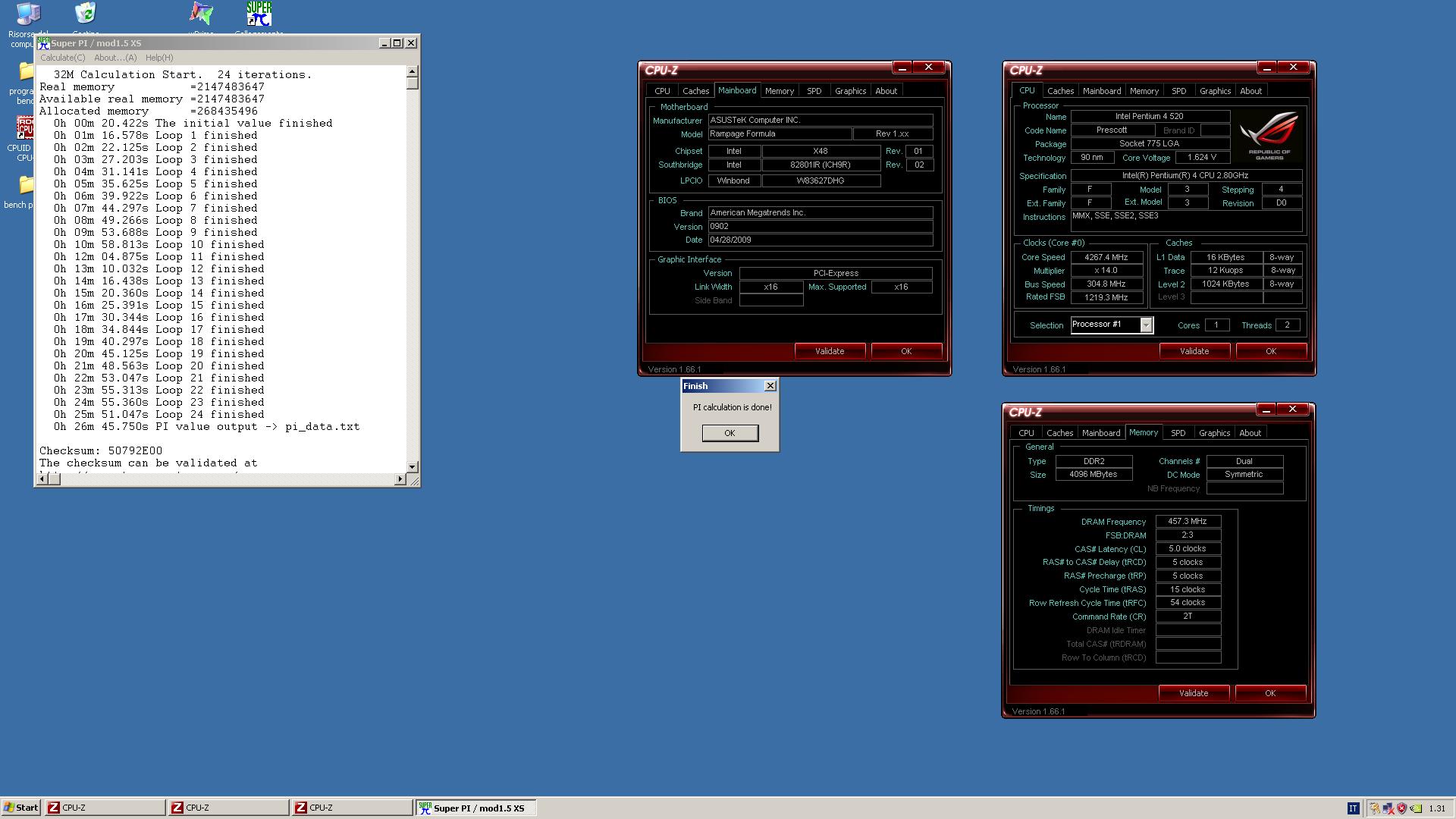Open Memory tab in Mainboard CPU-Z window
Image resolution: width=1456 pixels, height=819 pixels.
[x=780, y=91]
